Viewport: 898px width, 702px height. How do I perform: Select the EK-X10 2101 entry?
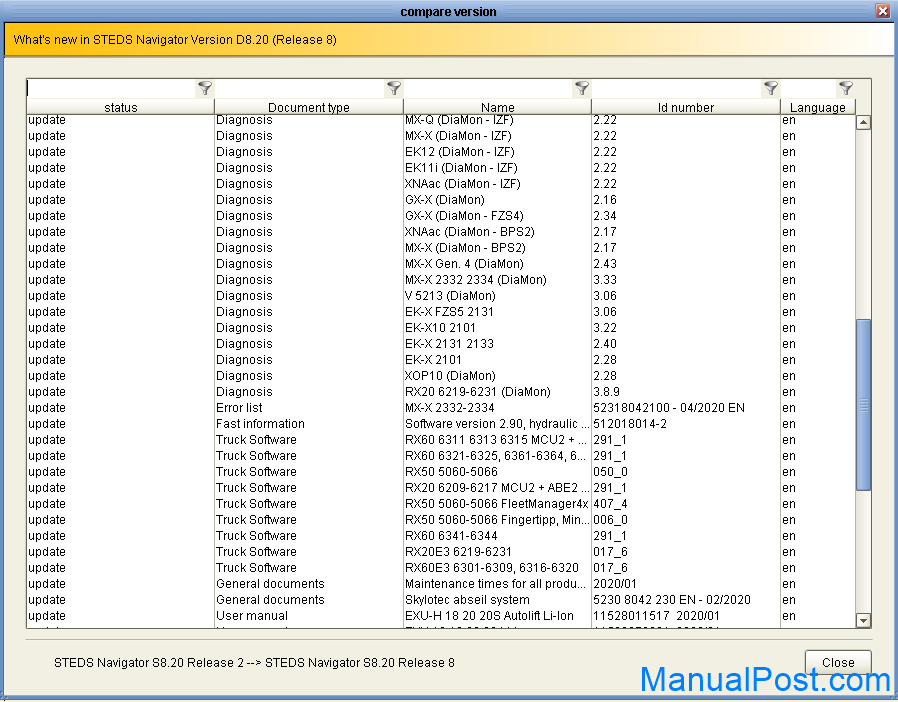click(x=440, y=328)
